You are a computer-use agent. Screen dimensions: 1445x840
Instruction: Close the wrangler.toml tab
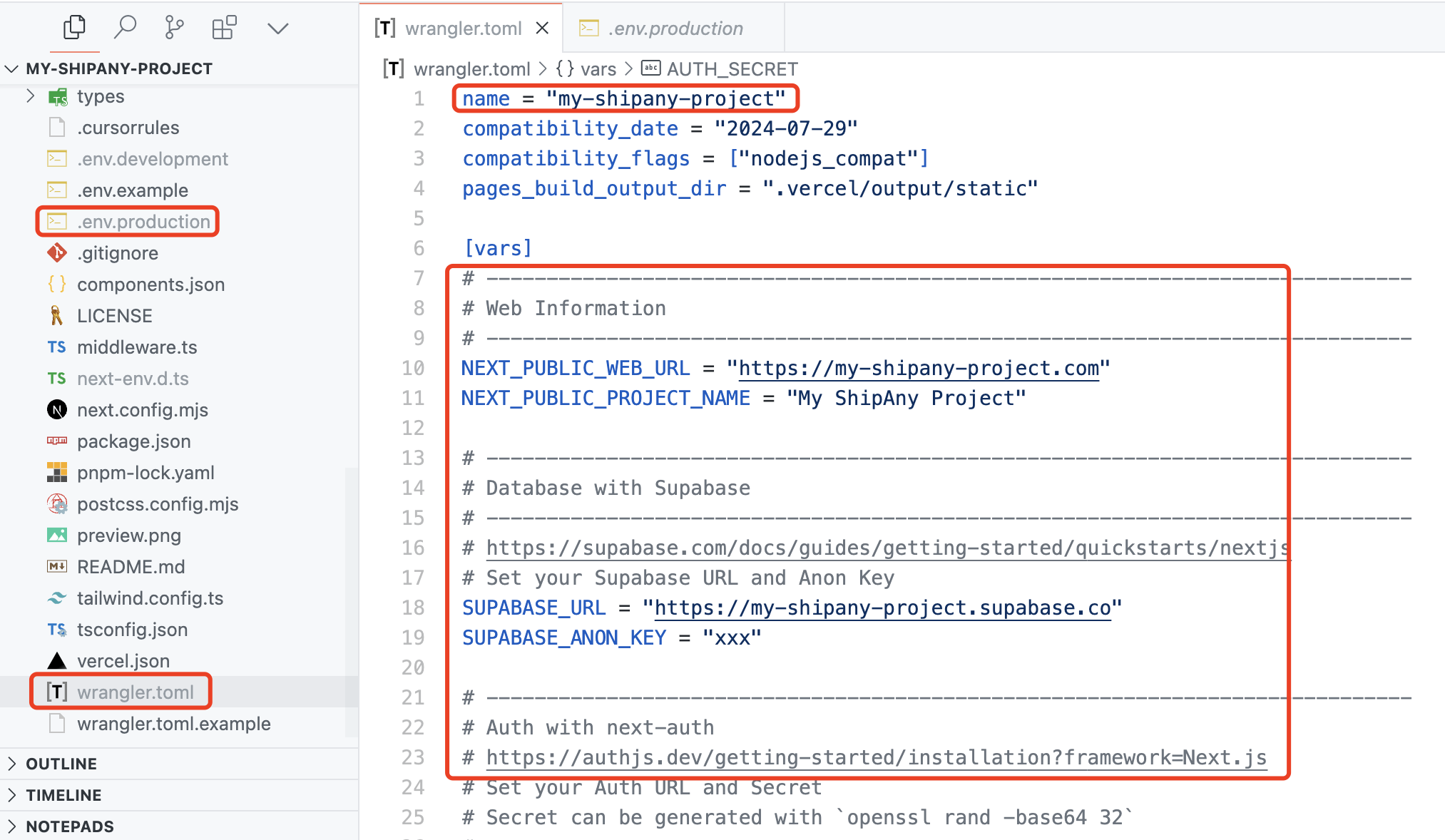[542, 29]
